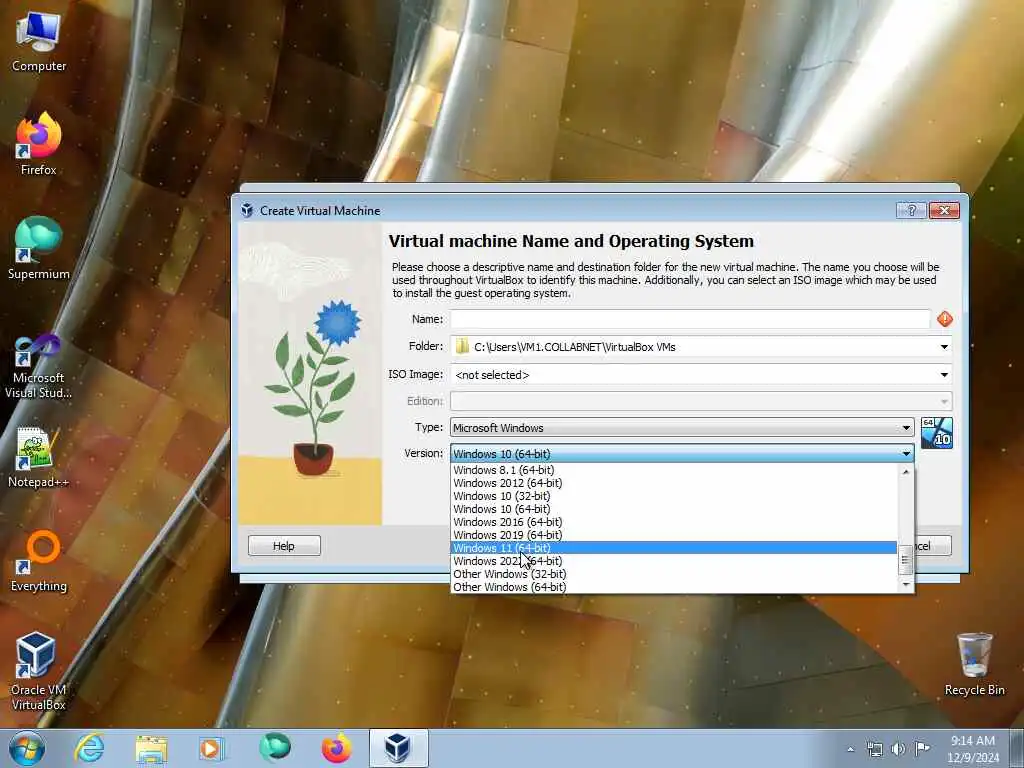Open Windows Media Player from the taskbar
1024x768 pixels.
211,748
